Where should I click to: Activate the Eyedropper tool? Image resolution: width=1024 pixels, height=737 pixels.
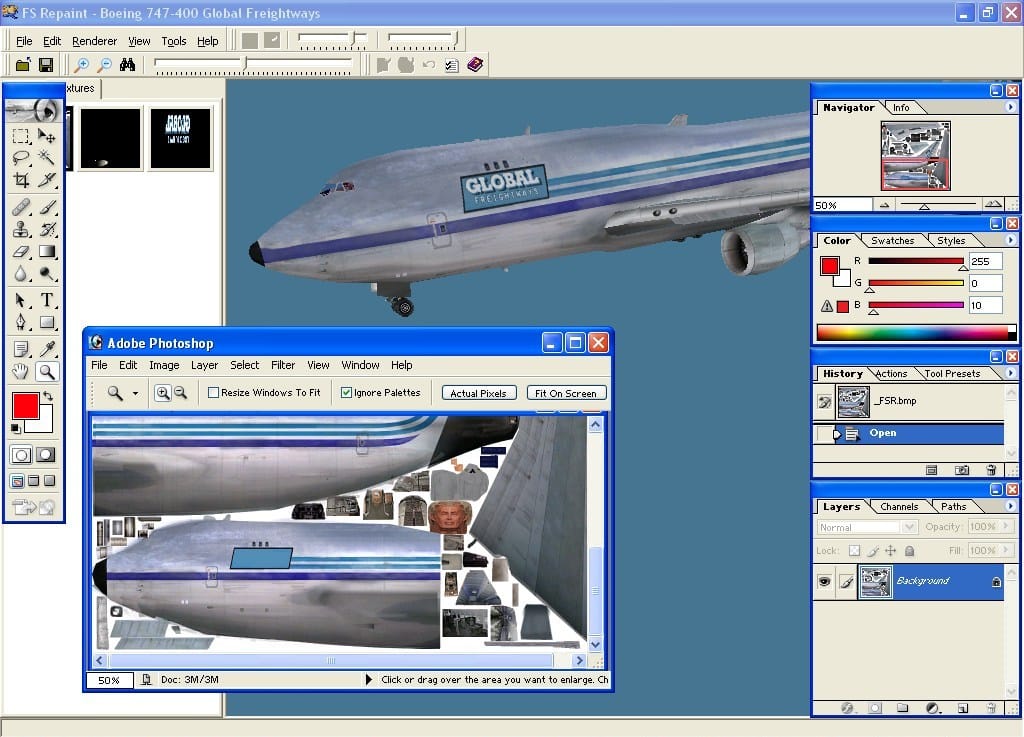pyautogui.click(x=47, y=348)
